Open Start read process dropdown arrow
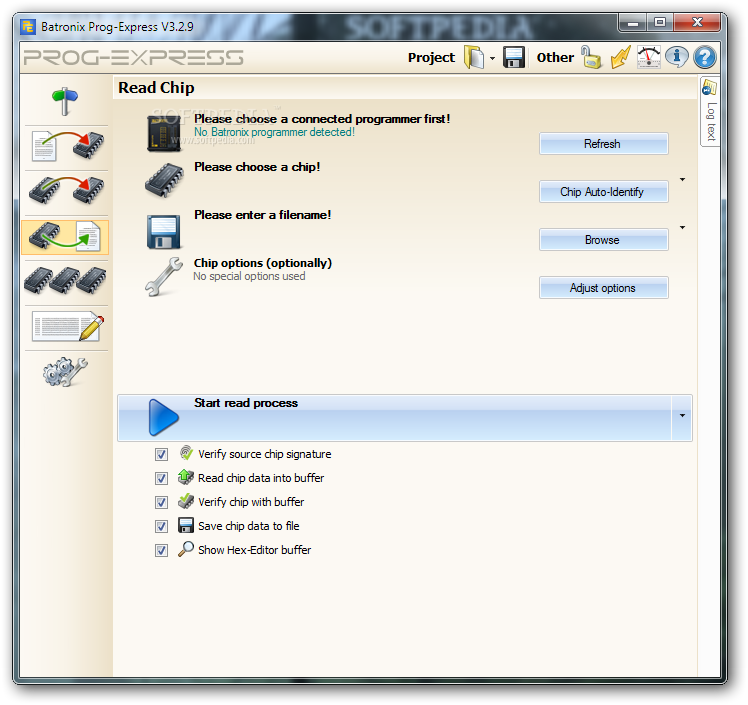The width and height of the screenshot is (748, 705). tap(682, 416)
